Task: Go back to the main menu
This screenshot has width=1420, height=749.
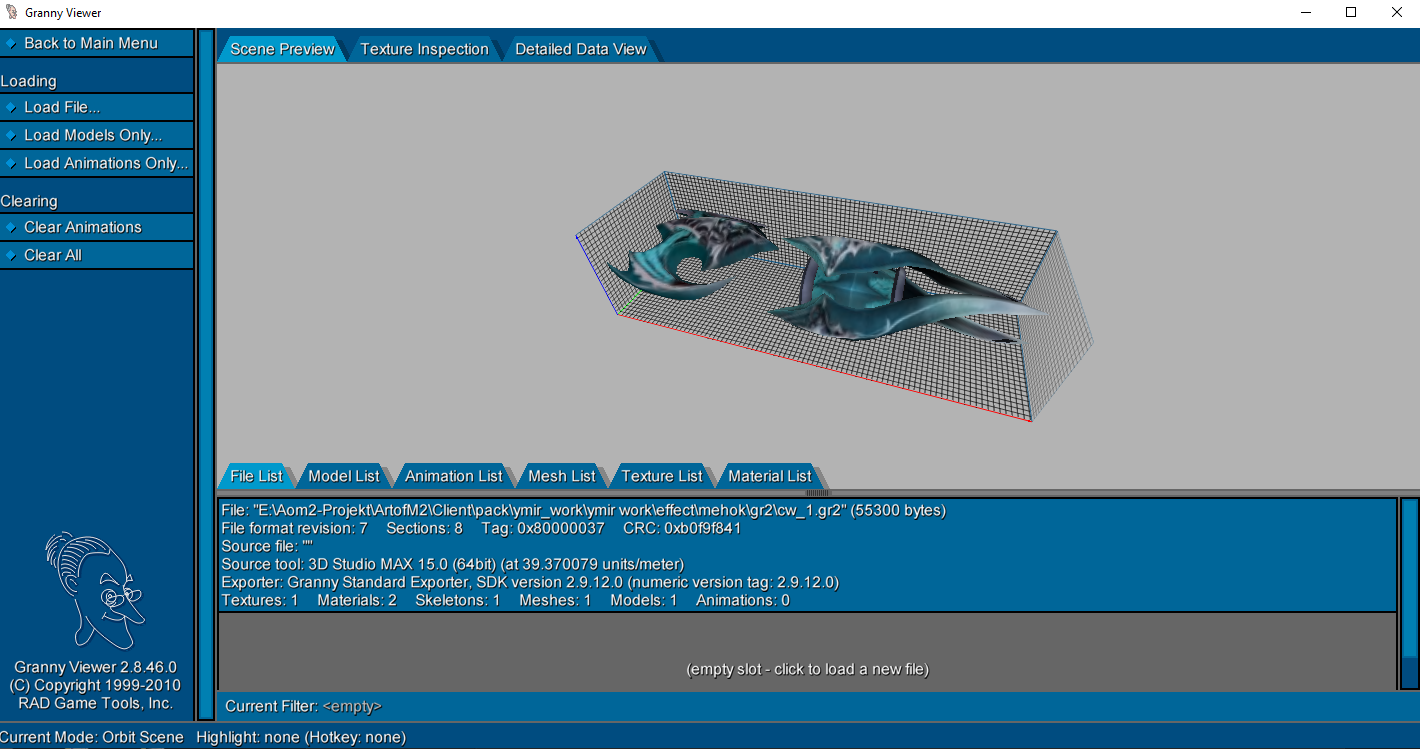Action: pyautogui.click(x=90, y=43)
